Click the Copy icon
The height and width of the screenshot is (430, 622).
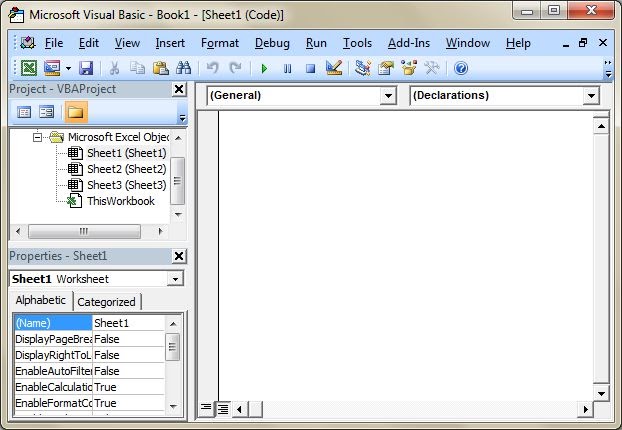(x=137, y=68)
